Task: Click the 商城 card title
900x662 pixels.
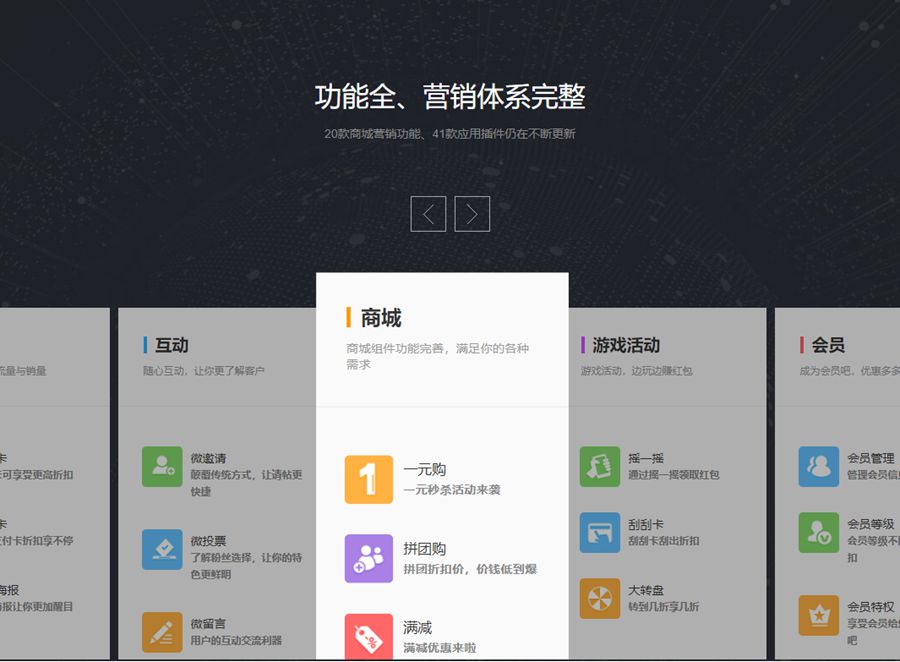Action: (x=381, y=318)
